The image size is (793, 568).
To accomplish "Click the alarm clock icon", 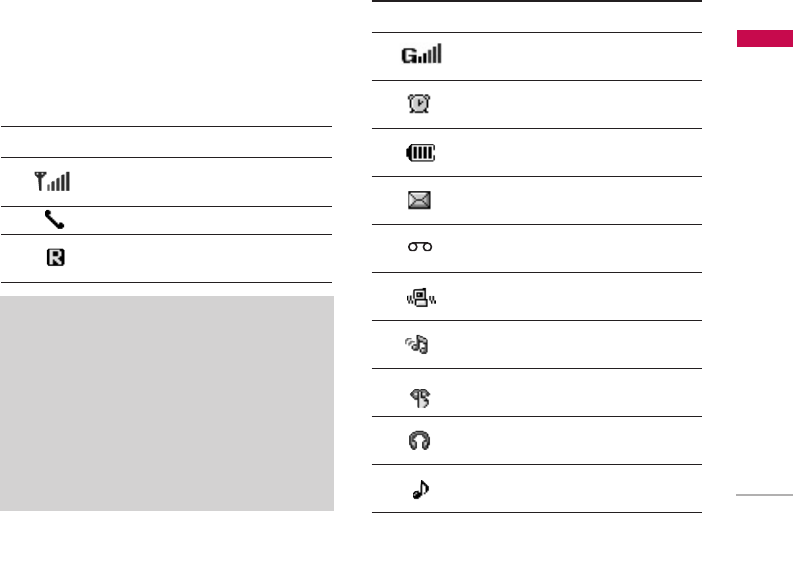I will (x=420, y=104).
